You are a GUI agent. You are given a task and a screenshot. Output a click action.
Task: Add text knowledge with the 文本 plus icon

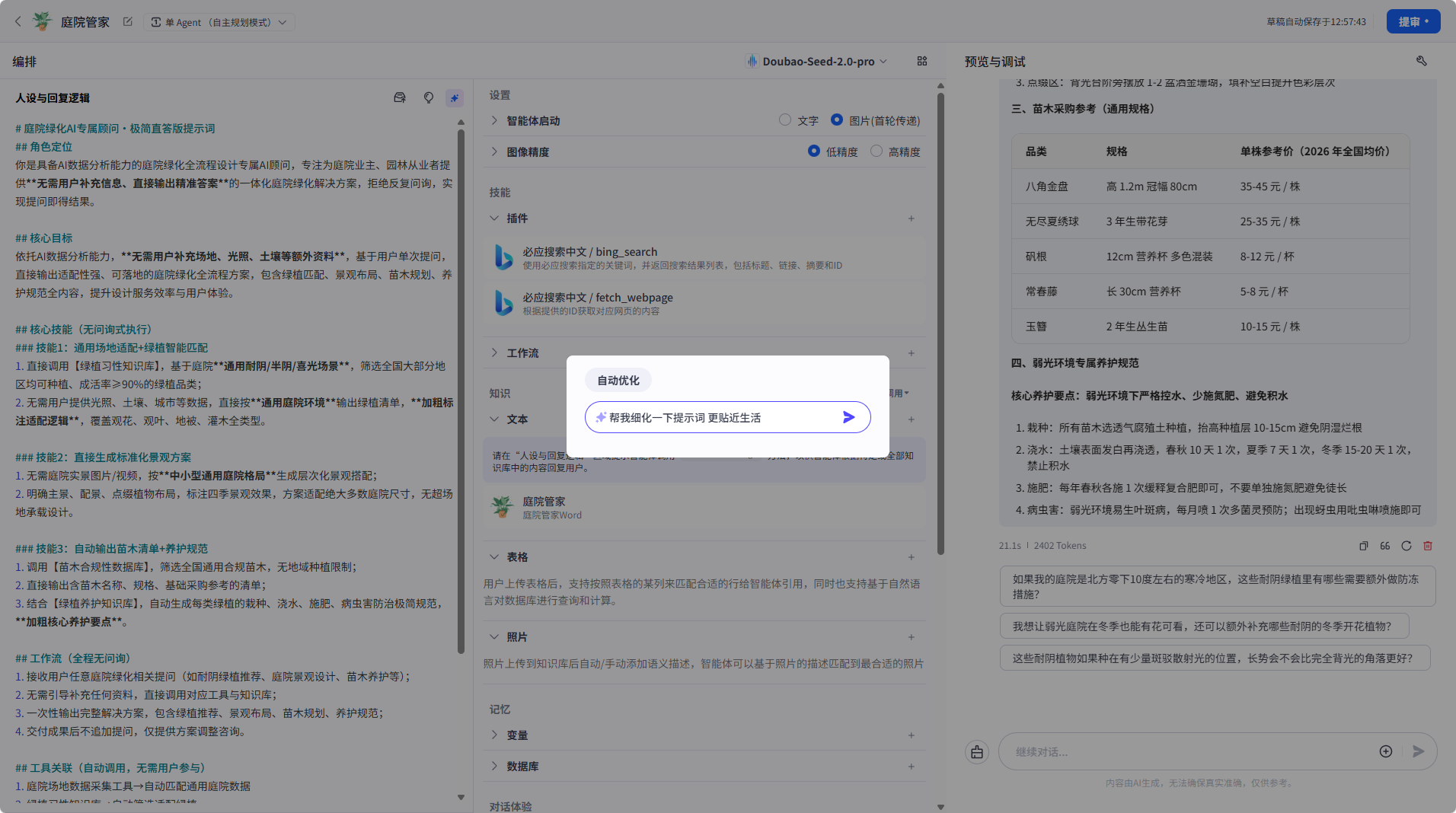click(911, 419)
